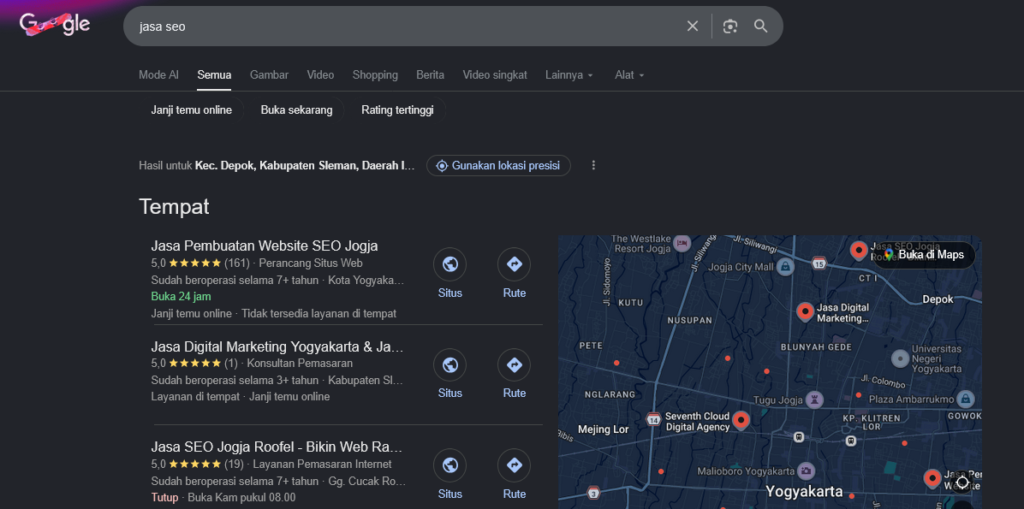Open the Gambar tab

pos(269,74)
